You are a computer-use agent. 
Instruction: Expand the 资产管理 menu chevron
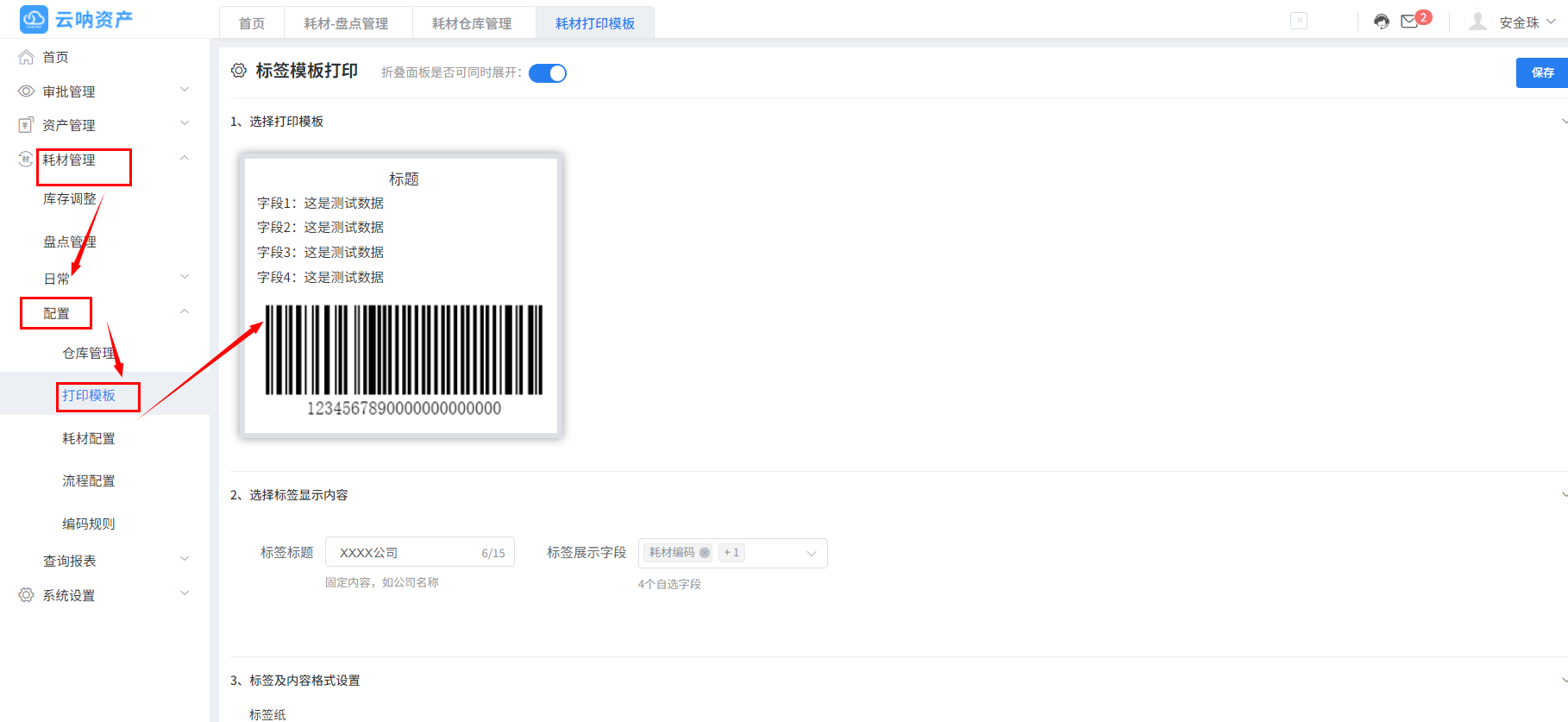click(185, 123)
